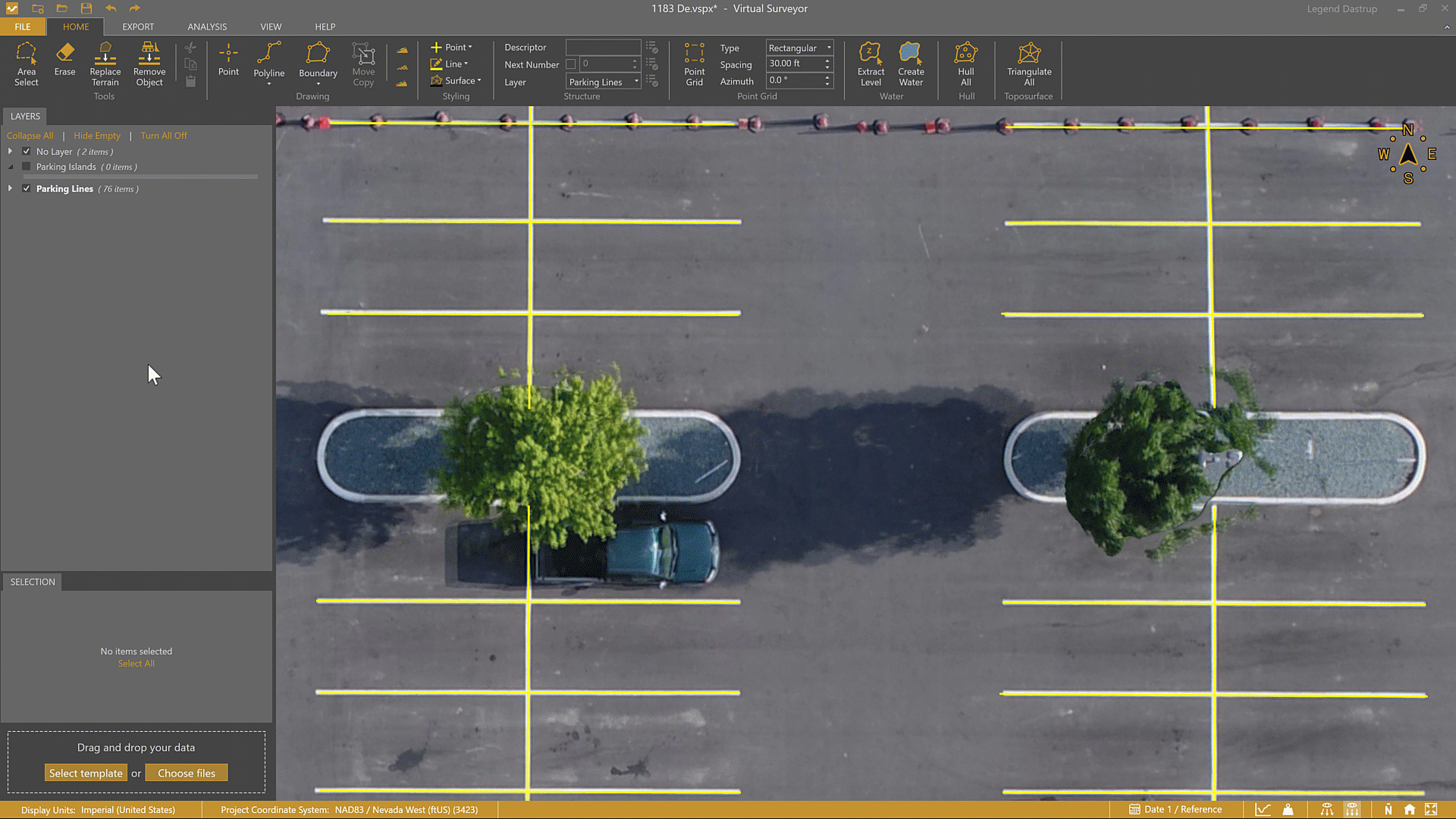Enable the Parking Islands layer checkbox
Screen dimensions: 1456x819
(x=27, y=167)
